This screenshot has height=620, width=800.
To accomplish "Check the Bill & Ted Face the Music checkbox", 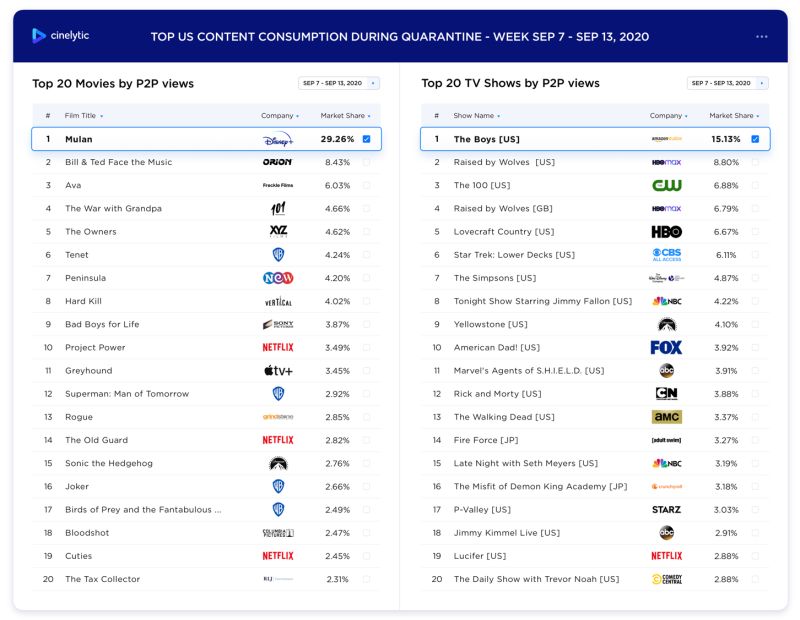I will click(366, 162).
